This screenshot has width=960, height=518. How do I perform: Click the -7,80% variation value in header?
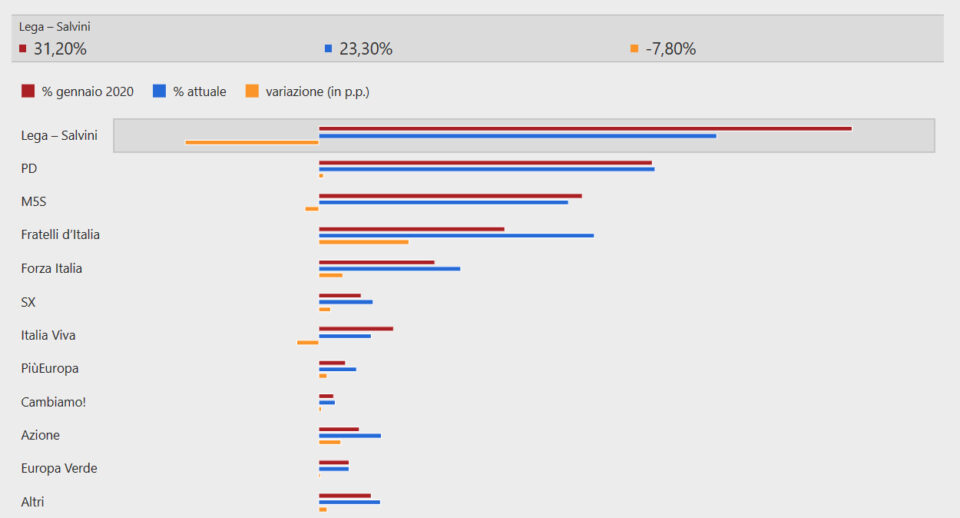point(670,49)
